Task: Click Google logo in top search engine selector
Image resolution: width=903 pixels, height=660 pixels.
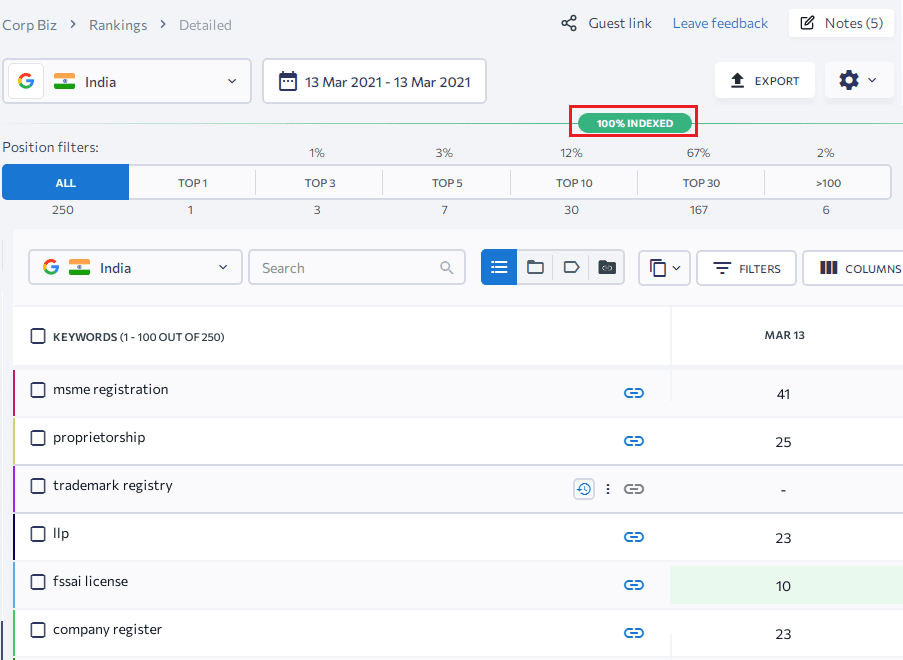Action: (26, 81)
